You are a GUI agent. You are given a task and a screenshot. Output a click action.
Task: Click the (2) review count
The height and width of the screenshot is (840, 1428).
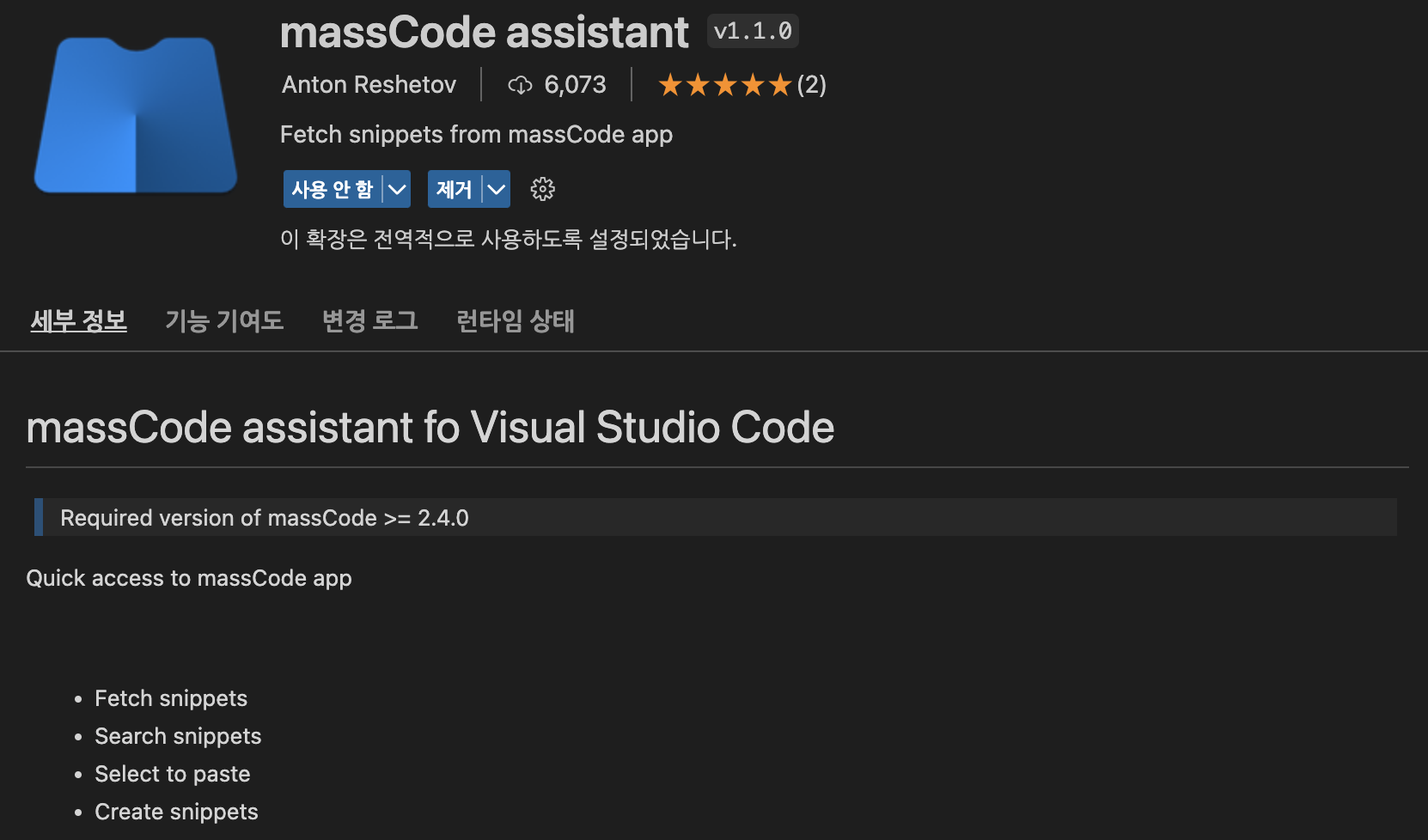click(811, 85)
